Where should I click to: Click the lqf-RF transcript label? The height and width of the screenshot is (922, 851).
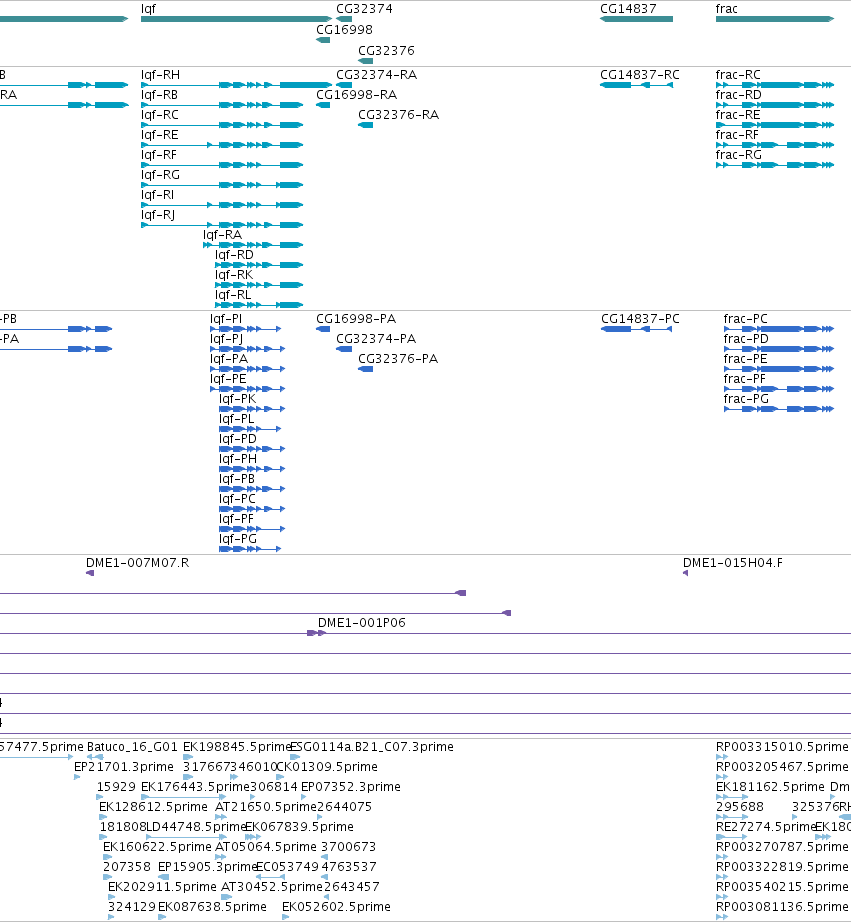[159, 155]
